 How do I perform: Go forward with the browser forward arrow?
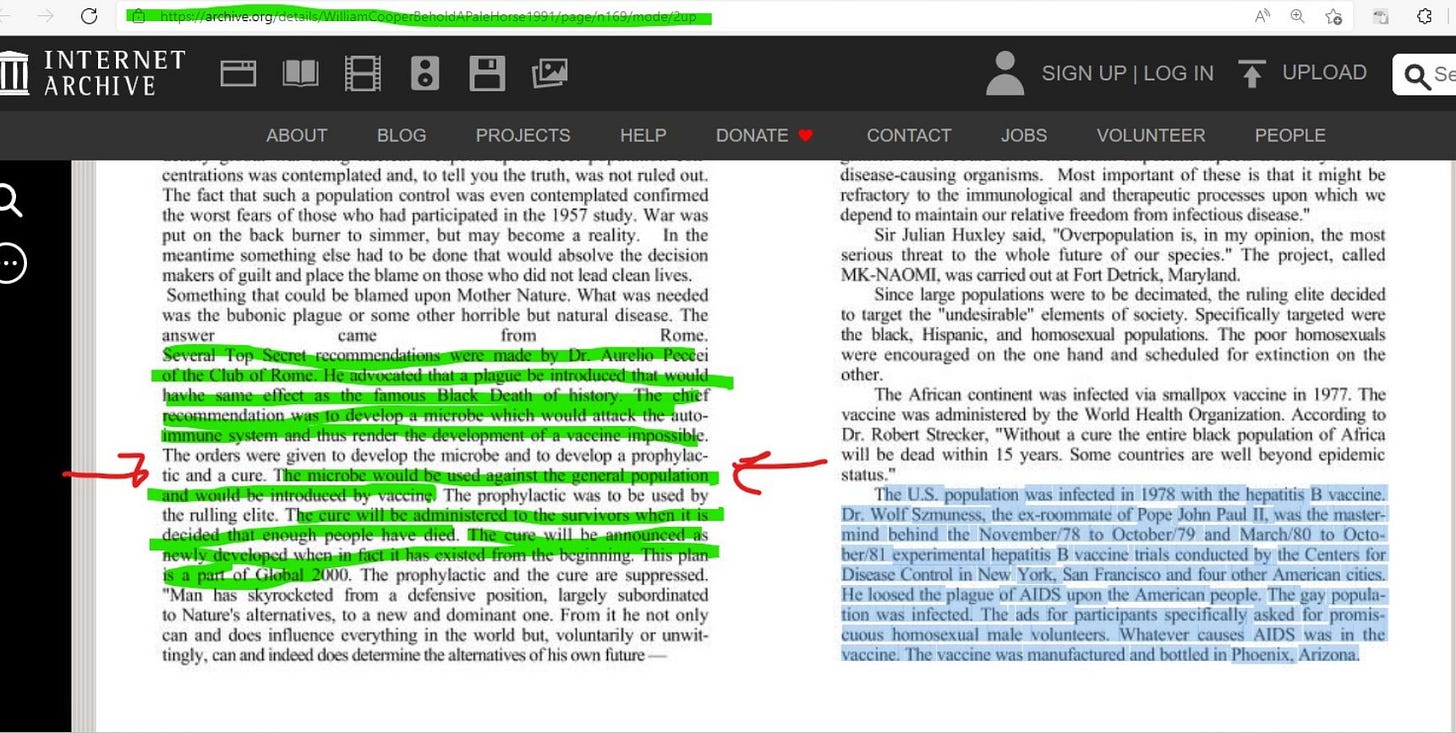(x=45, y=16)
